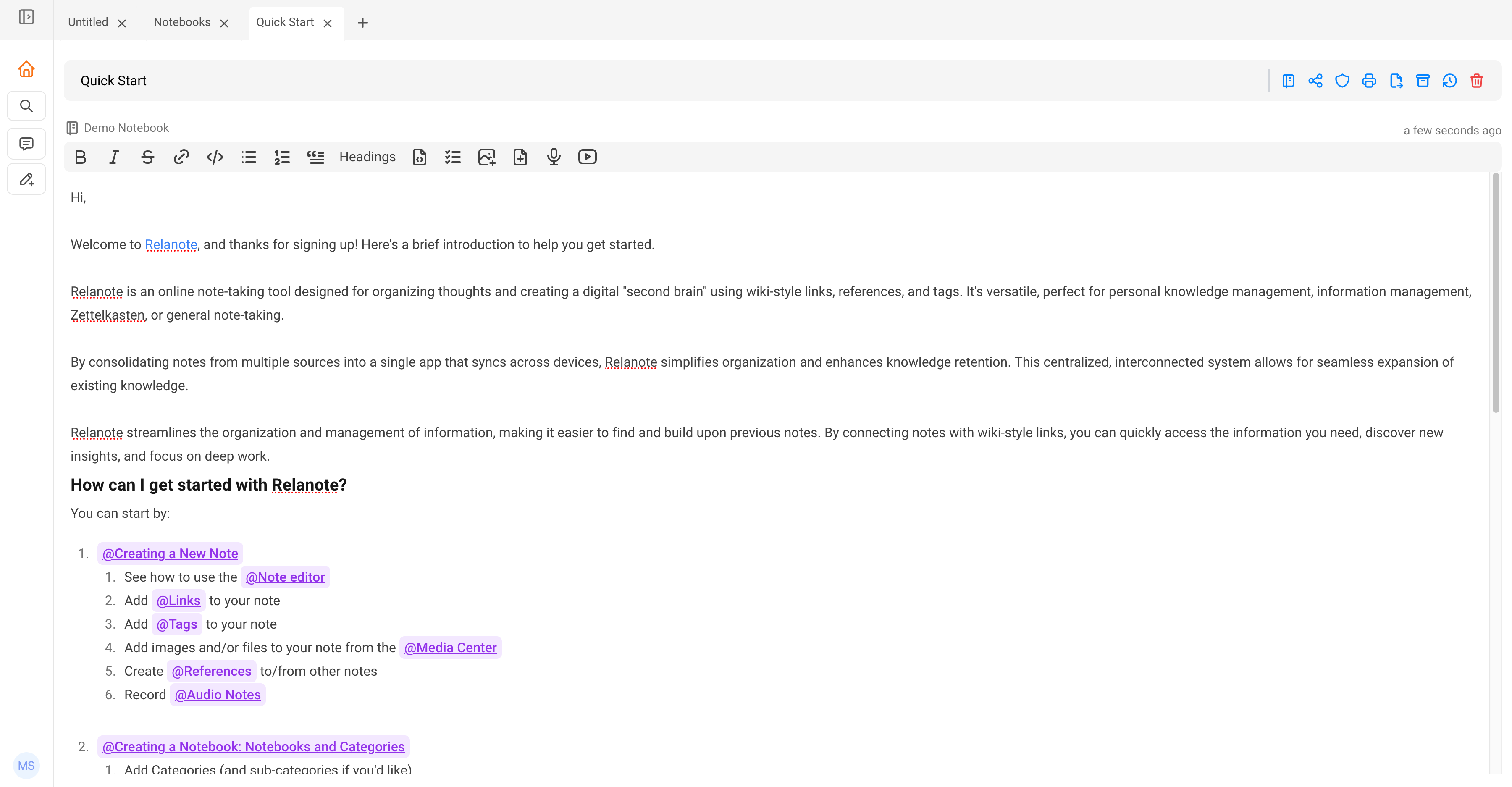Open the @Audio Notes reference
This screenshot has width=1512, height=787.
point(218,694)
